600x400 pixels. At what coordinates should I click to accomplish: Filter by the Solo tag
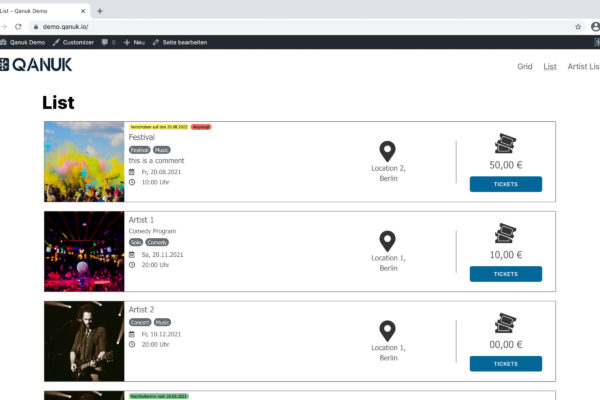click(136, 242)
